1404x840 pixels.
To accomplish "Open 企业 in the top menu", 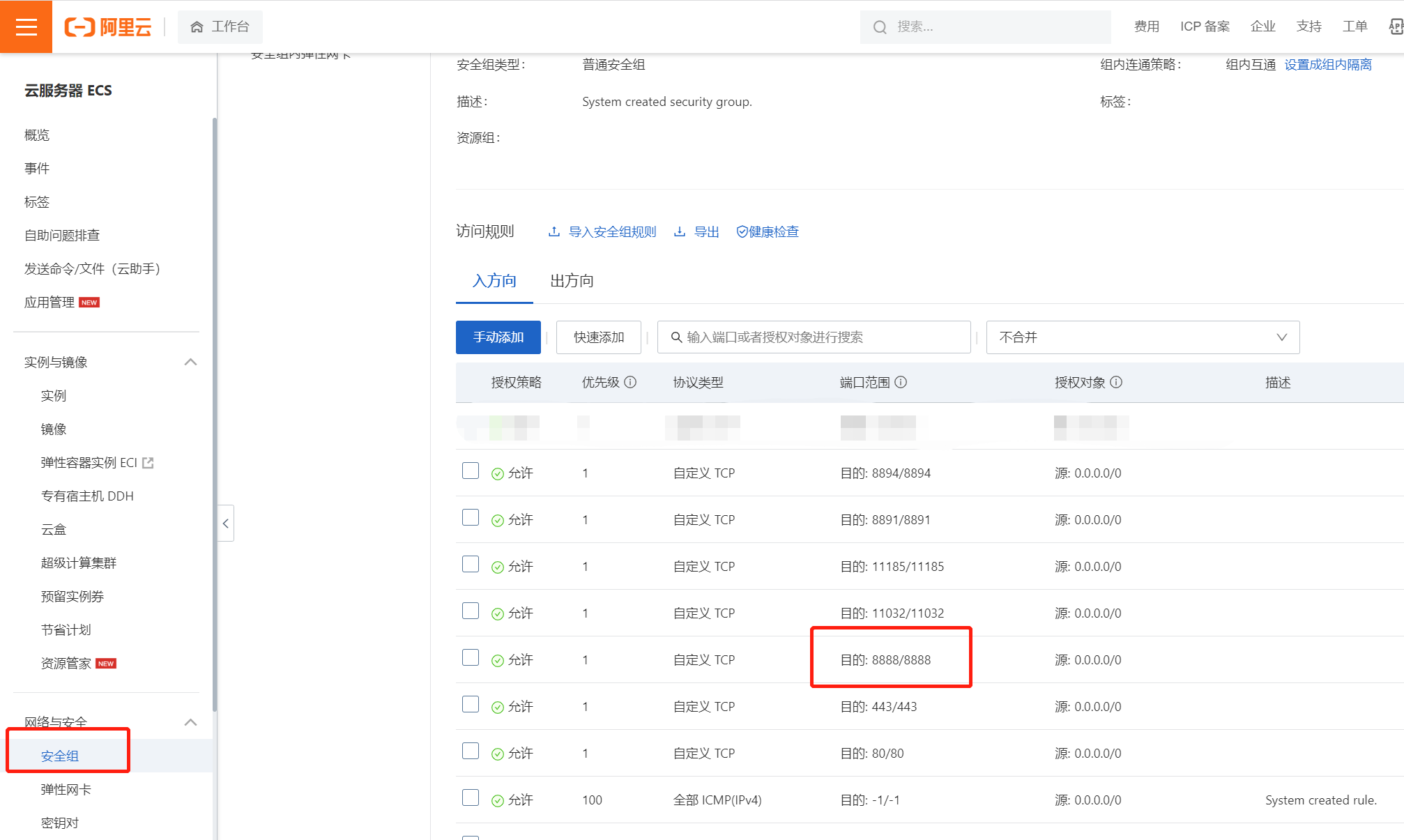I will (x=1262, y=26).
